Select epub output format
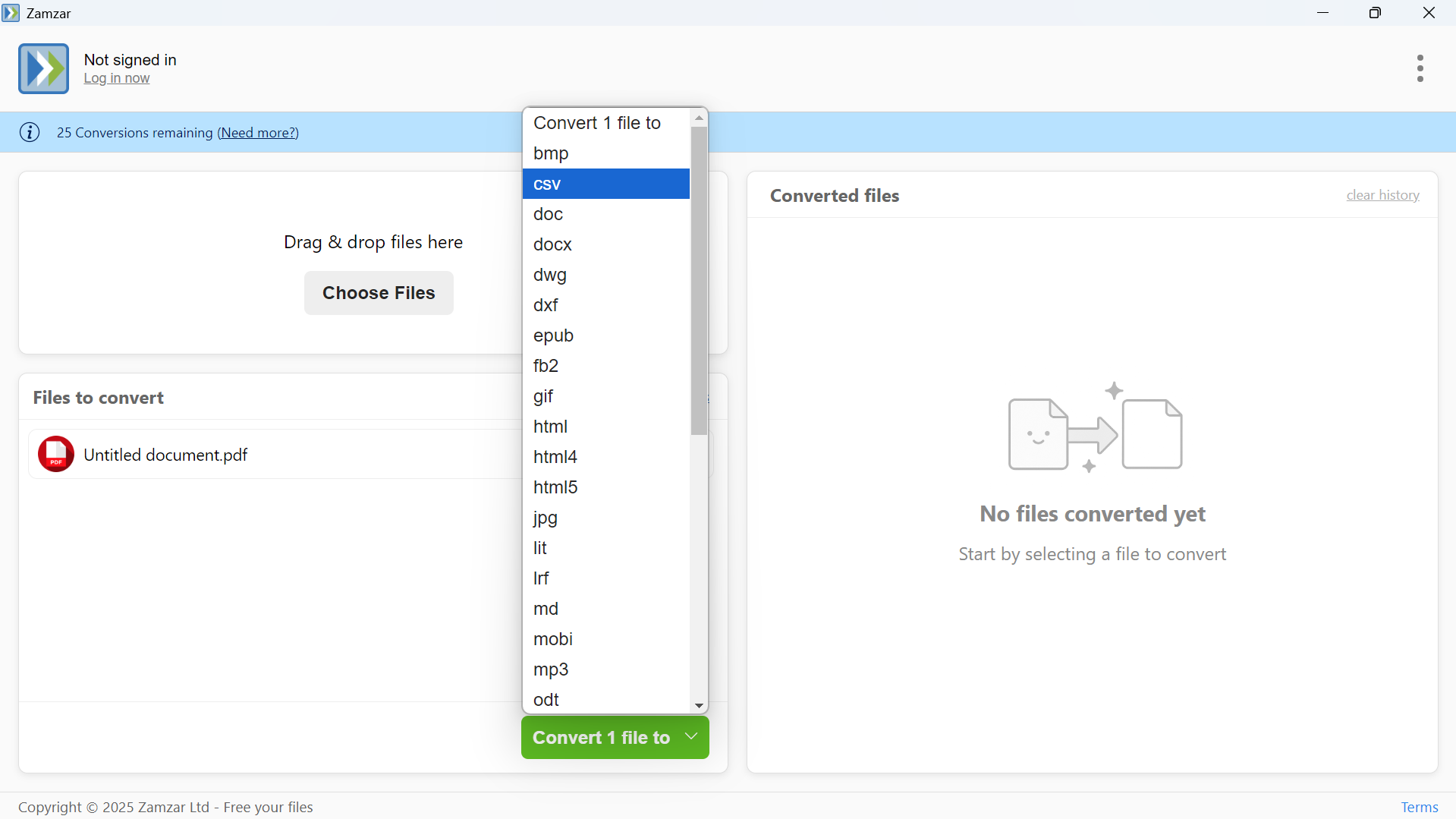This screenshot has width=1456, height=819. (x=606, y=335)
